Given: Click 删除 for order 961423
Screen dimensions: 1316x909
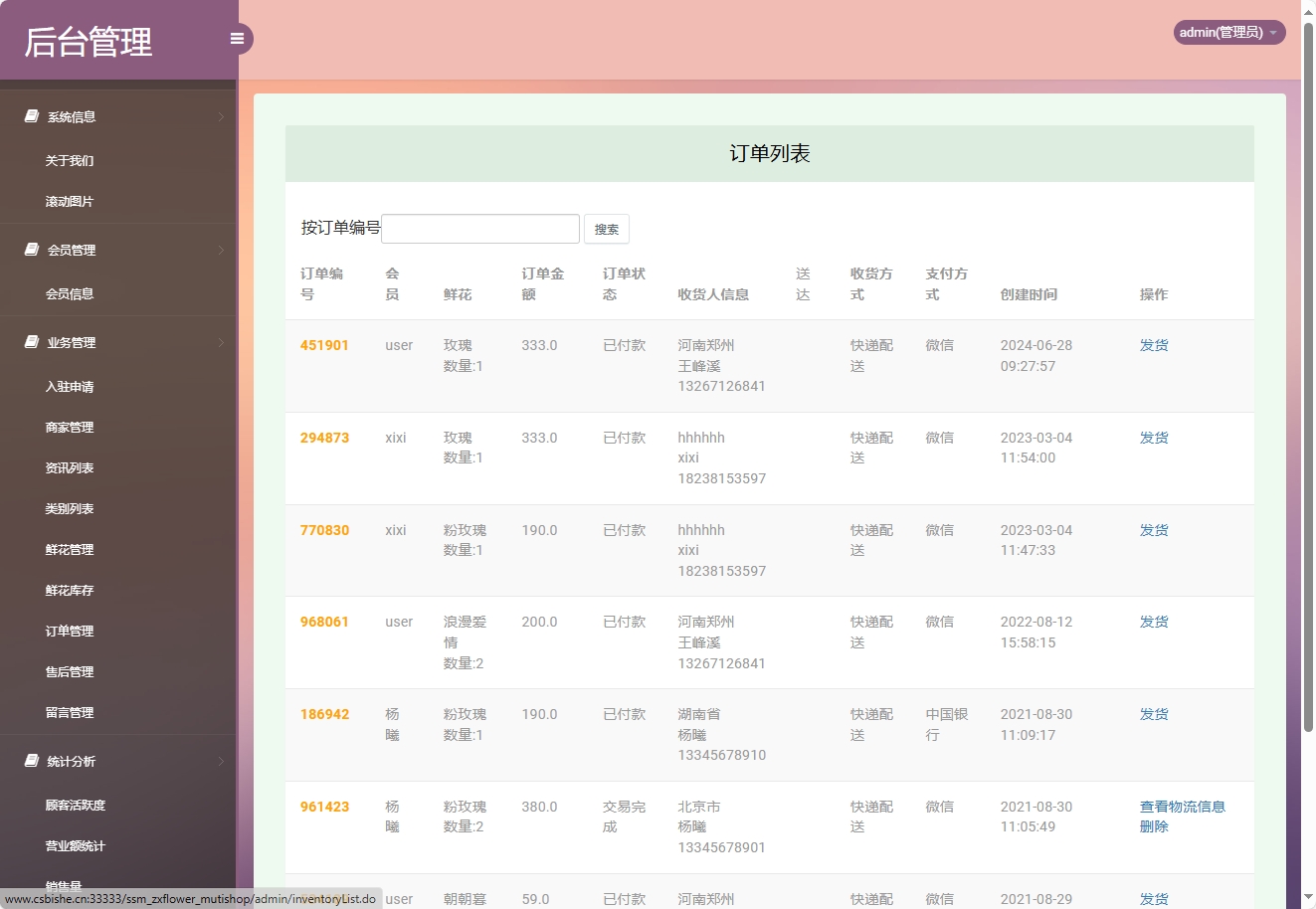Looking at the screenshot, I should pyautogui.click(x=1154, y=826).
